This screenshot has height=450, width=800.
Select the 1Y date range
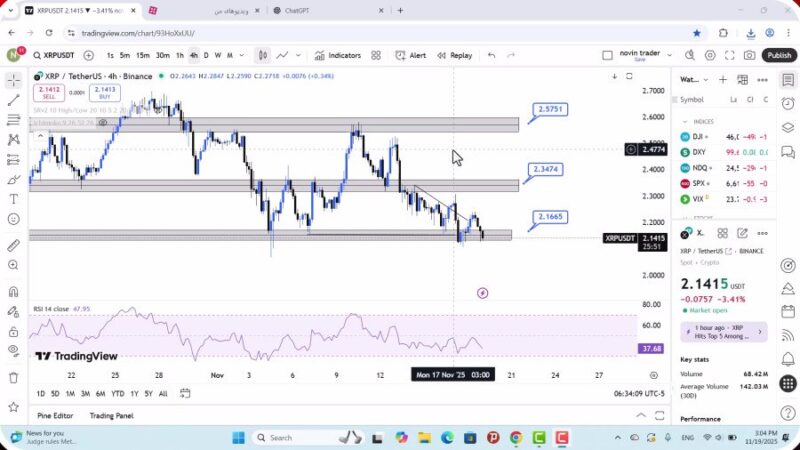(x=134, y=393)
